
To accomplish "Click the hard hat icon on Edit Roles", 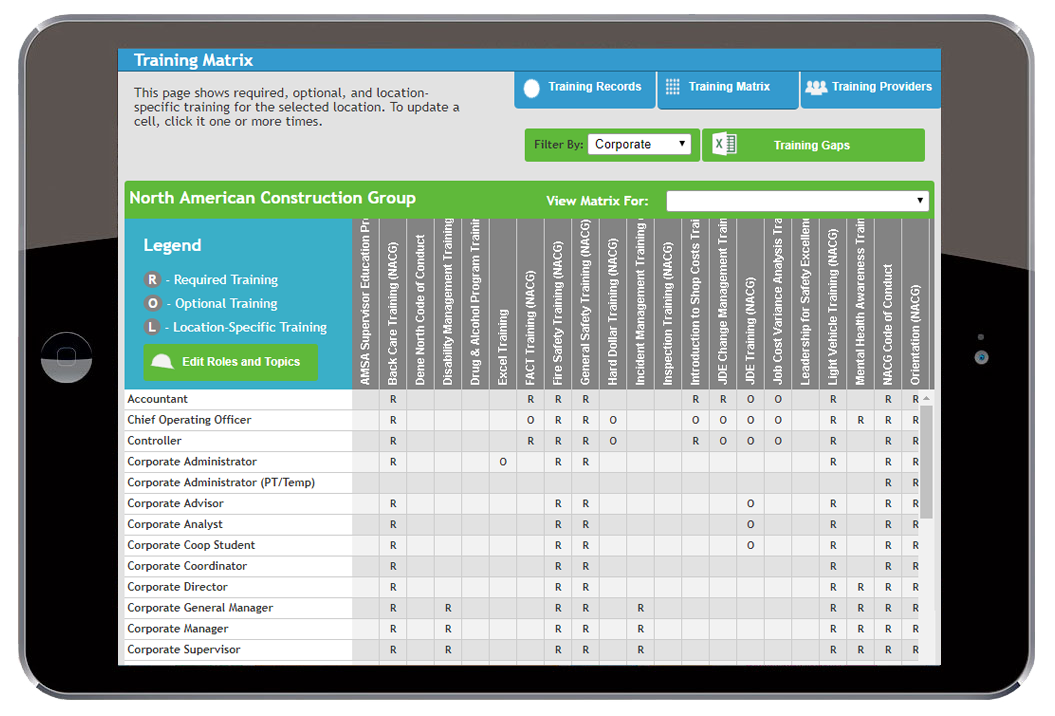I will click(162, 361).
